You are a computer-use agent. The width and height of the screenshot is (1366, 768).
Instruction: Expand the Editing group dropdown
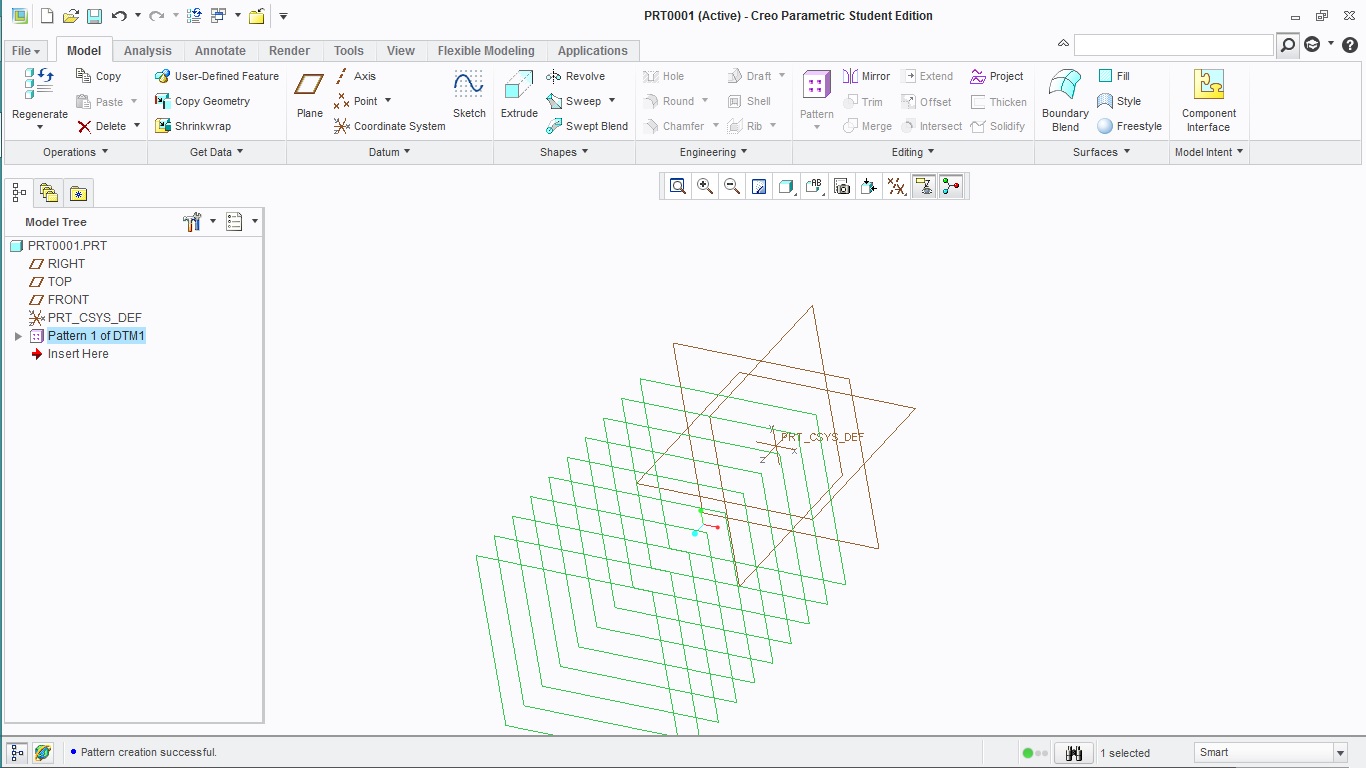tap(913, 152)
